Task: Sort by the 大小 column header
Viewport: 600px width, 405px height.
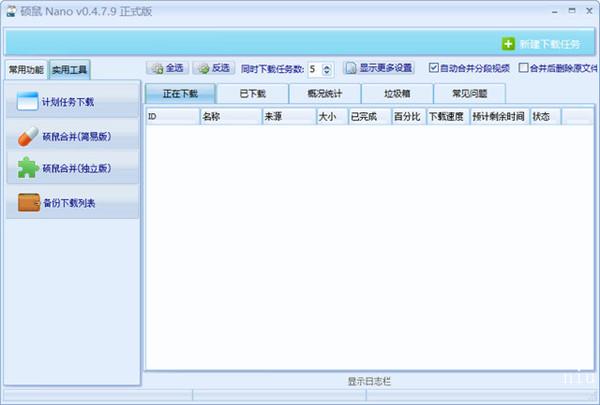Action: point(332,116)
